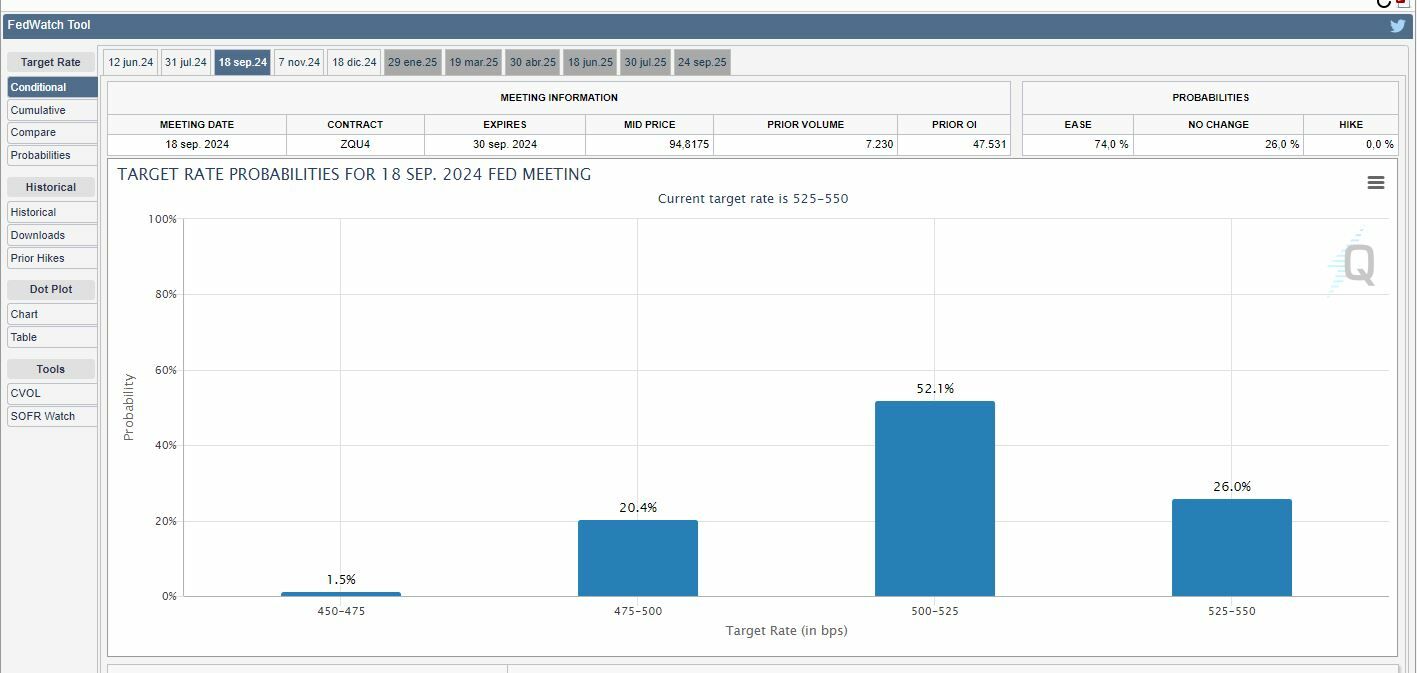The height and width of the screenshot is (673, 1417).
Task: Select the 12 jun.24 meeting tab
Action: pyautogui.click(x=131, y=63)
